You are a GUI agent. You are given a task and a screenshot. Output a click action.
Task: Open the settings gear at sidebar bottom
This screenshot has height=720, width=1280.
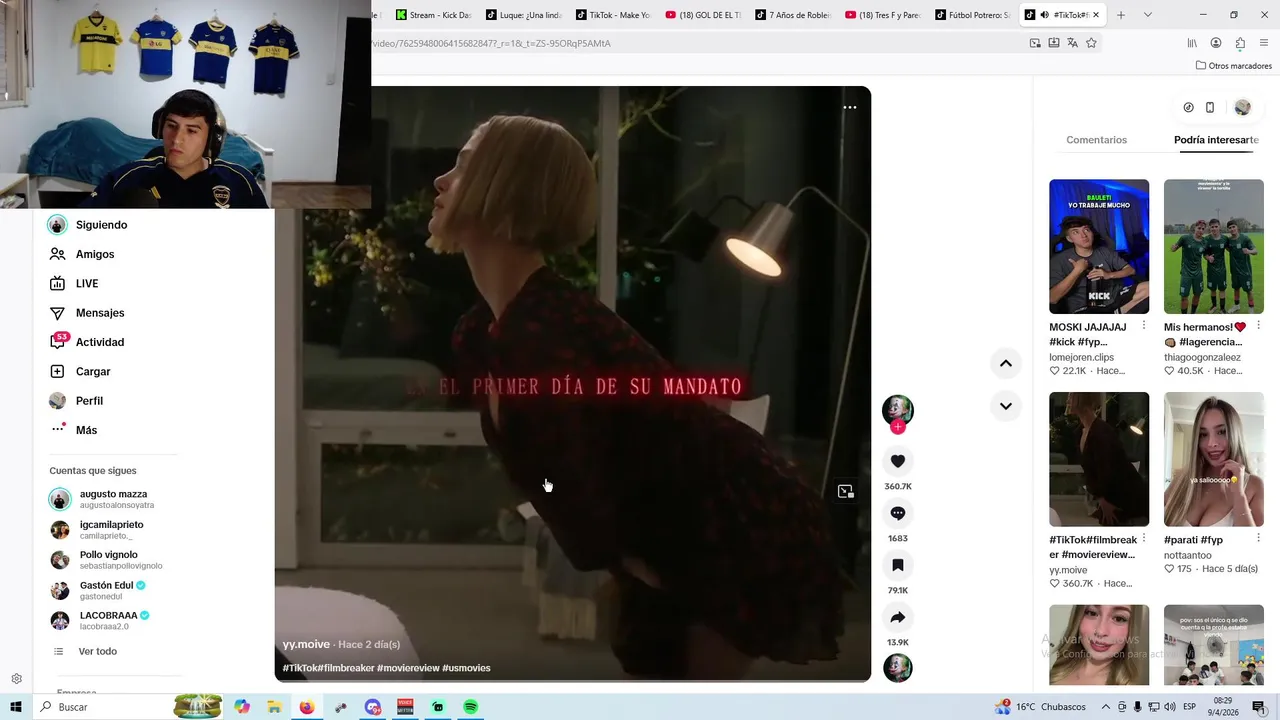pyautogui.click(x=16, y=679)
